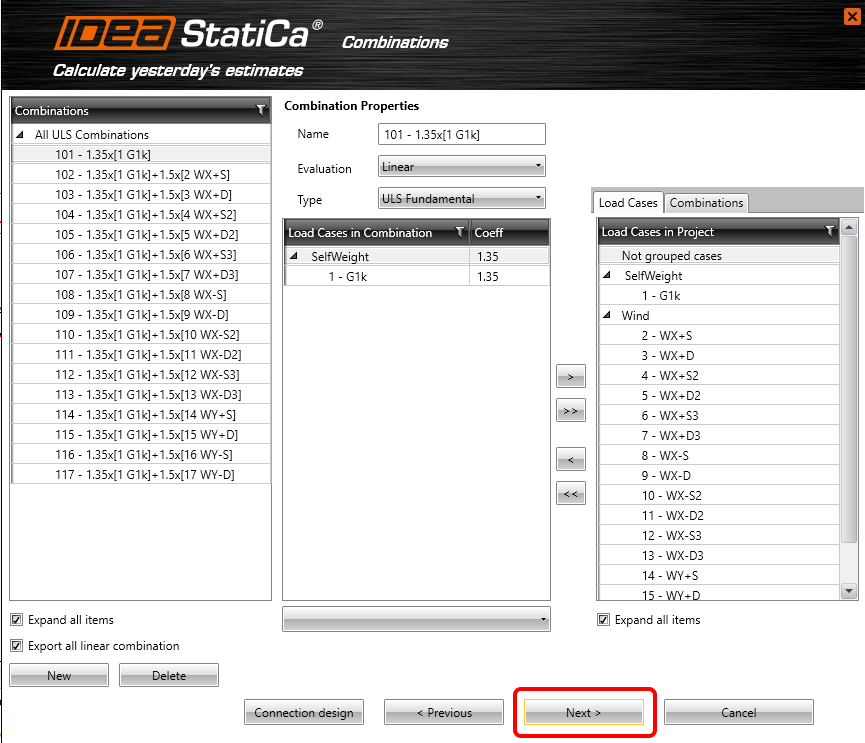
Task: Open the empty dropdown below load cases table
Action: click(417, 619)
